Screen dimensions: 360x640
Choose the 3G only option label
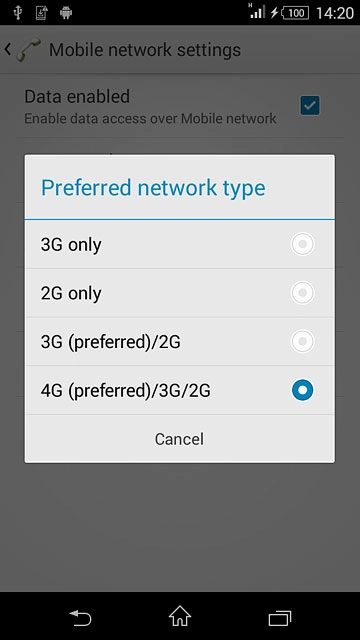coord(71,245)
